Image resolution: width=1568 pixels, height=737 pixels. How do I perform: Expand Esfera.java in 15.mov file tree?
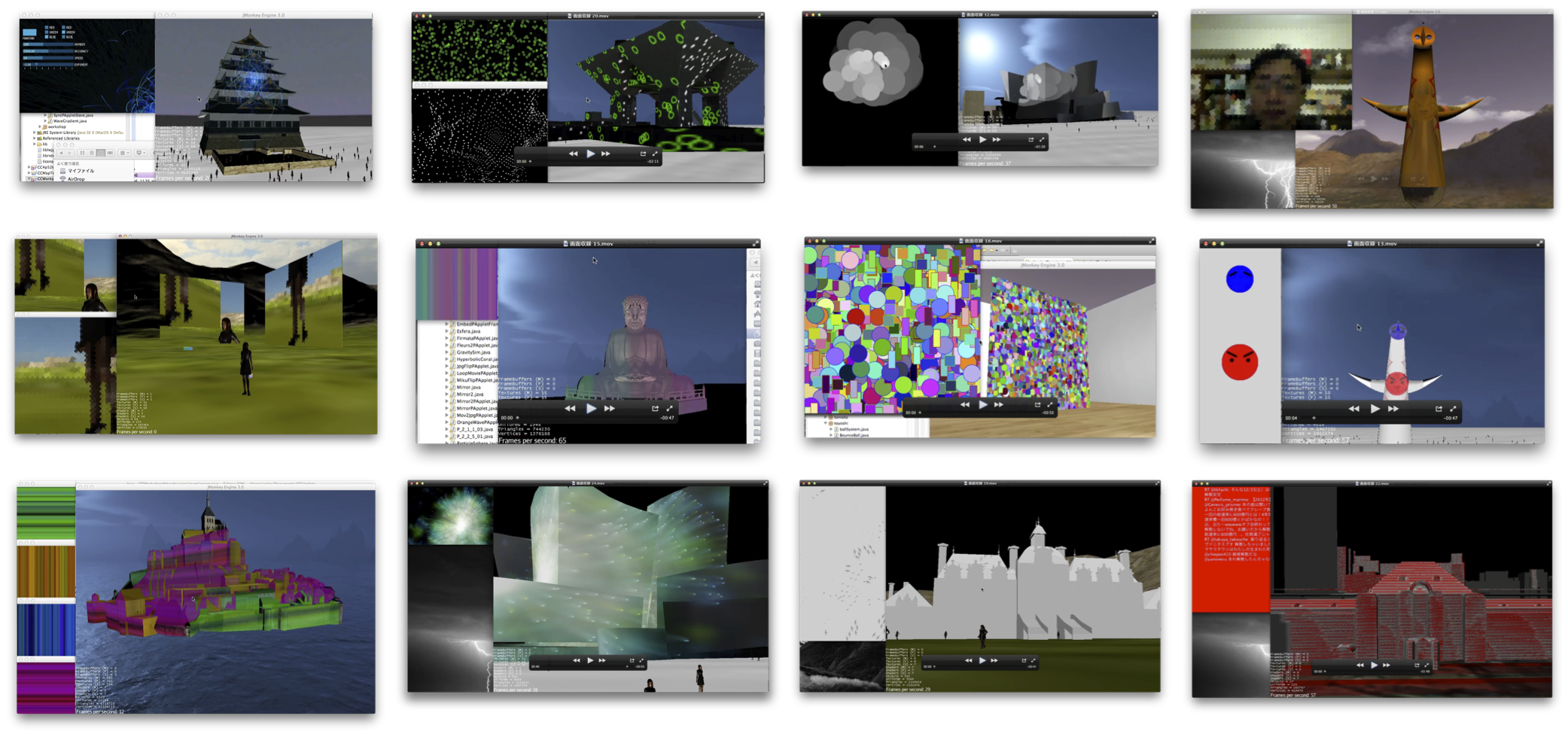coord(447,331)
